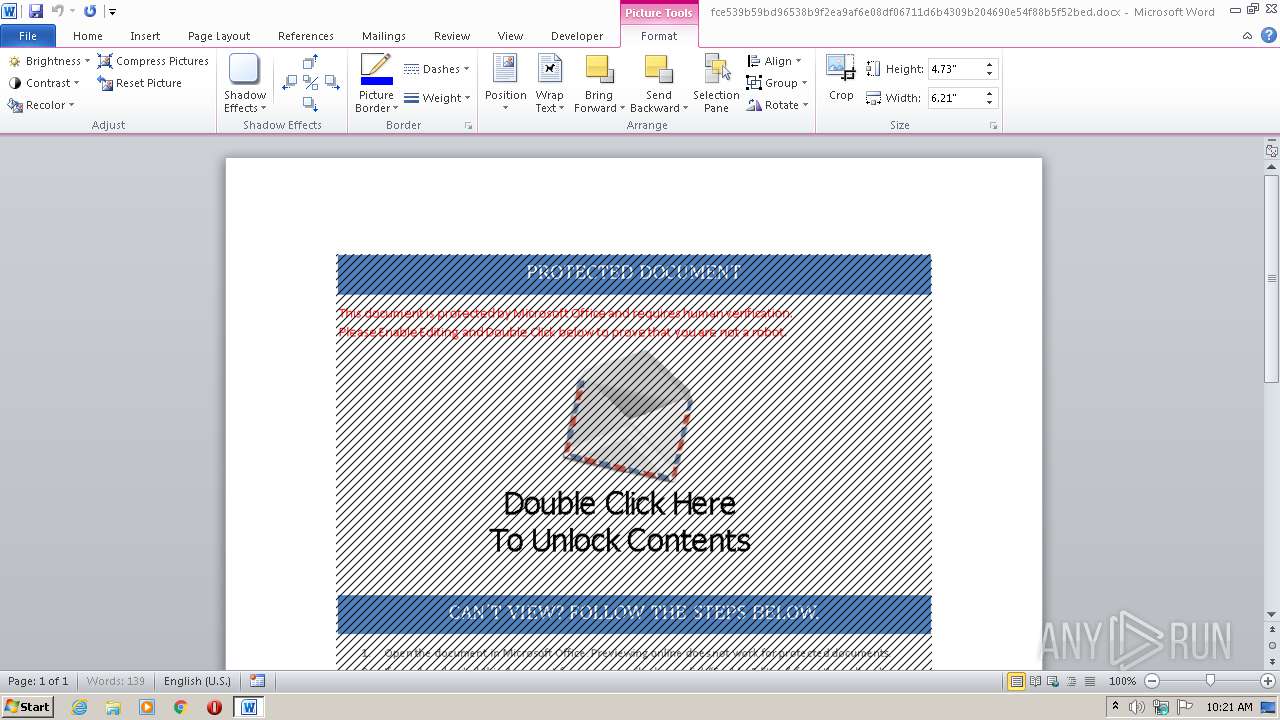Image resolution: width=1280 pixels, height=720 pixels.
Task: Open the Brightness dropdown
Action: (49, 61)
